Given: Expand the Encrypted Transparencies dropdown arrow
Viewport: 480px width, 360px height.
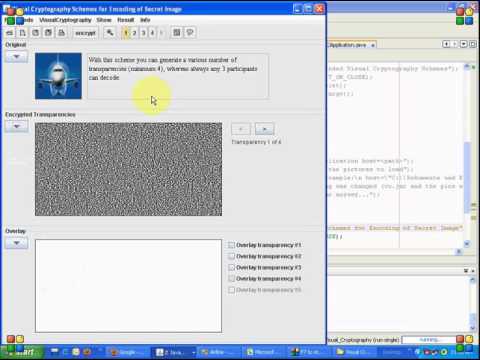Looking at the screenshot, I should pyautogui.click(x=16, y=126).
